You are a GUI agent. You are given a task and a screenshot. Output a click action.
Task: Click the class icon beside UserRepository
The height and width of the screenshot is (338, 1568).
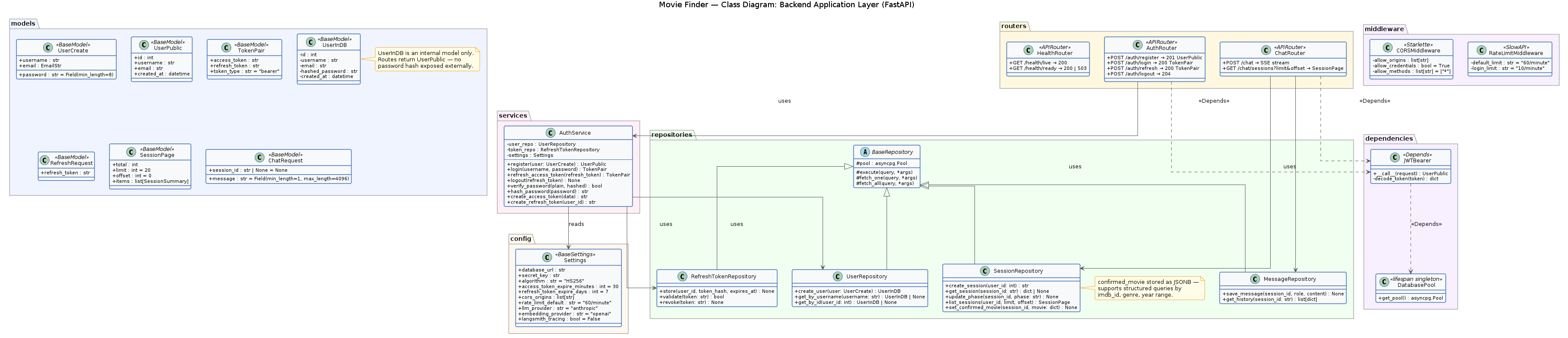(838, 277)
